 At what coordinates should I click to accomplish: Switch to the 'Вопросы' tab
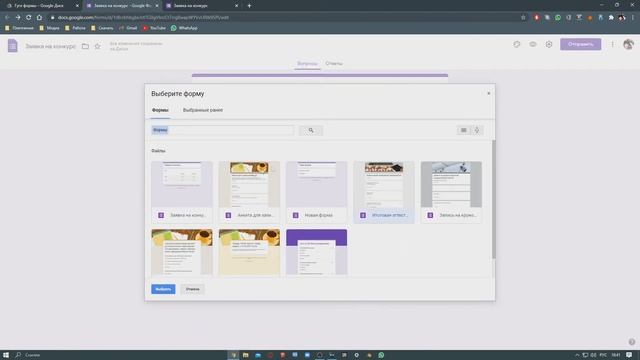(307, 64)
